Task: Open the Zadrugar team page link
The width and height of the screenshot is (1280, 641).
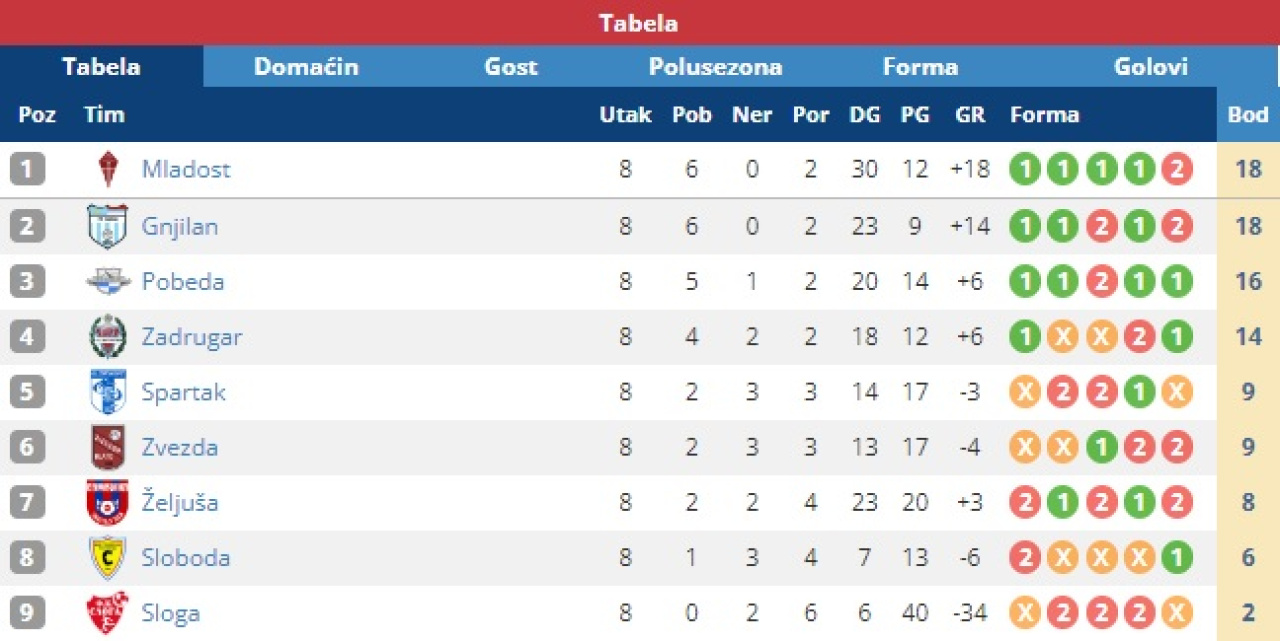Action: tap(192, 337)
